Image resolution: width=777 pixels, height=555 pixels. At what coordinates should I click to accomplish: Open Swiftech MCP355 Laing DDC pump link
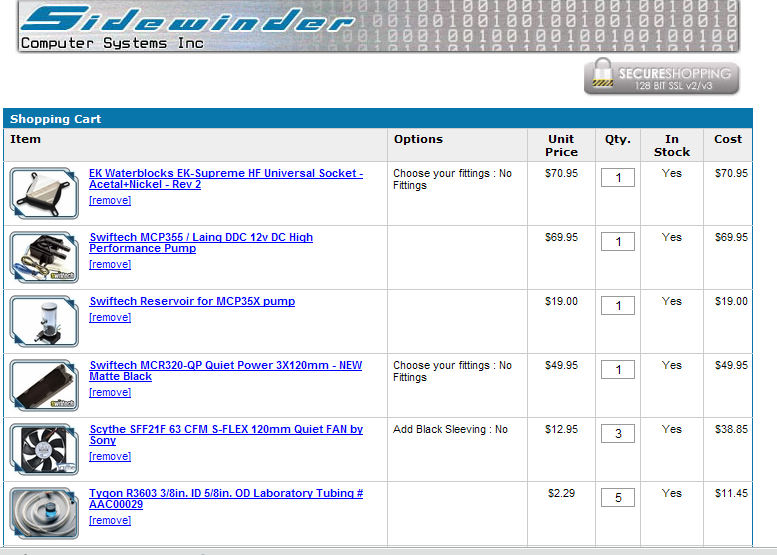201,243
